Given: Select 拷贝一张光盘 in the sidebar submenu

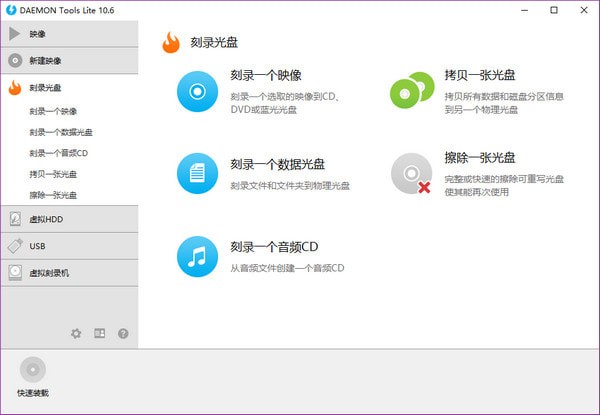Looking at the screenshot, I should pos(53,174).
